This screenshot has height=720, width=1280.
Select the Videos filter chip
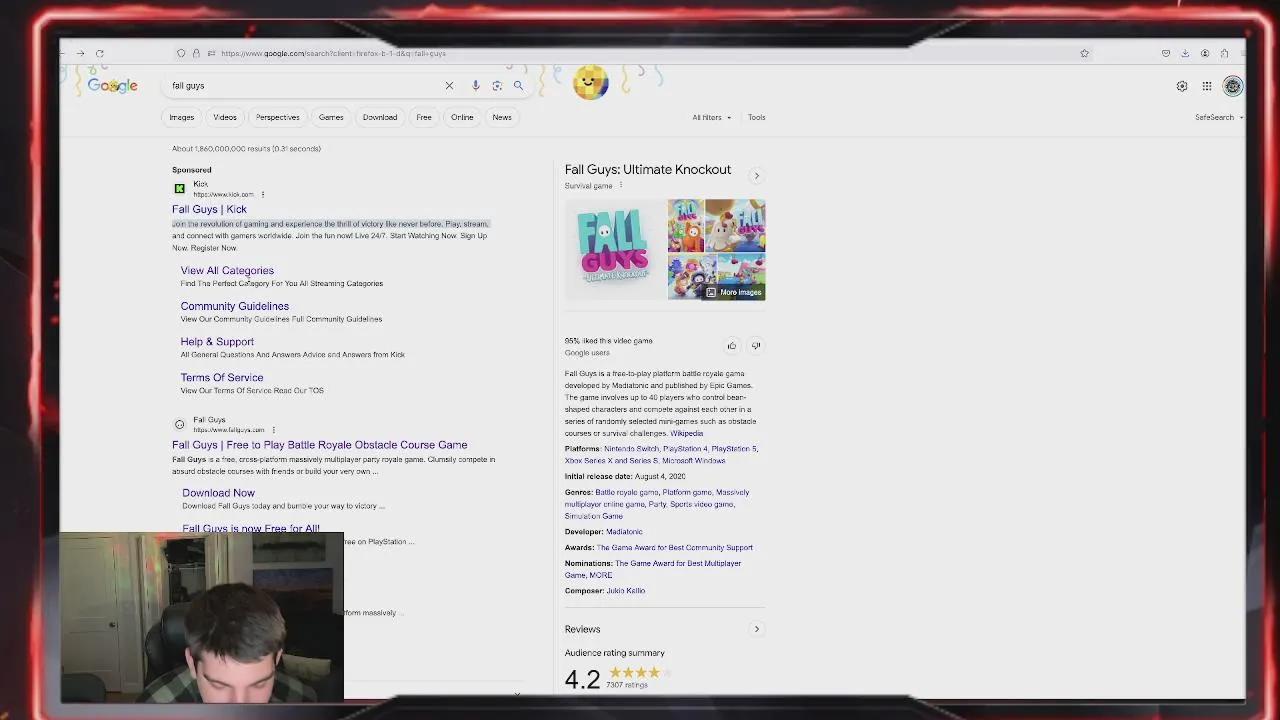pos(225,117)
